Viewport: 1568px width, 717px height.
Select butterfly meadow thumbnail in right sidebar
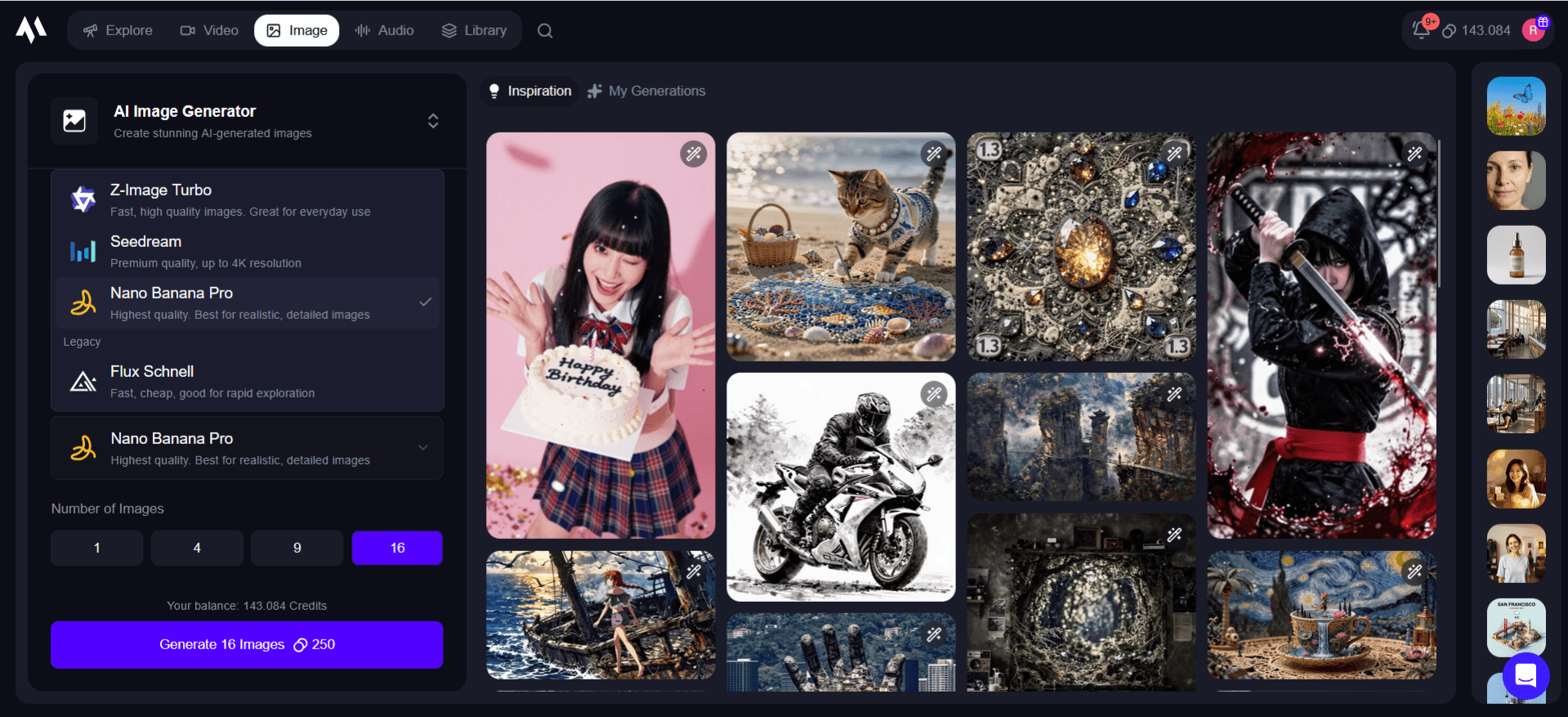point(1516,106)
